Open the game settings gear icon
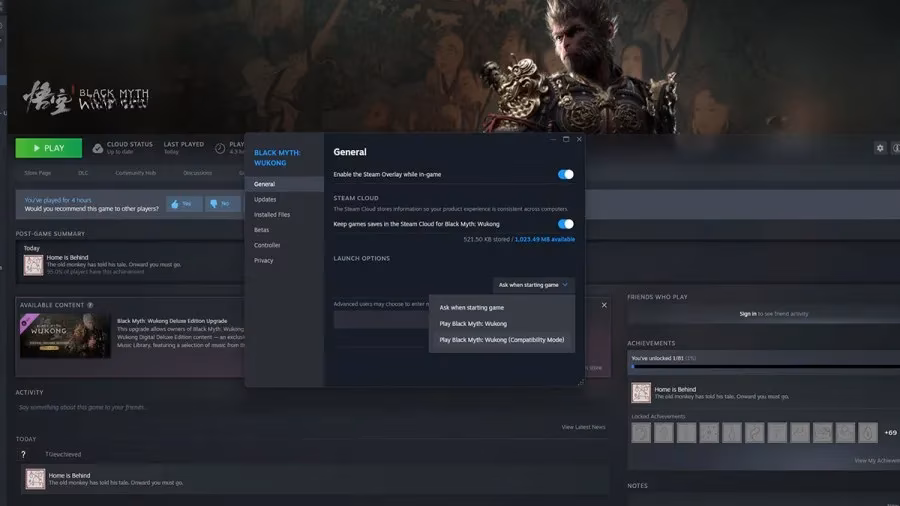Image resolution: width=900 pixels, height=506 pixels. (880, 148)
